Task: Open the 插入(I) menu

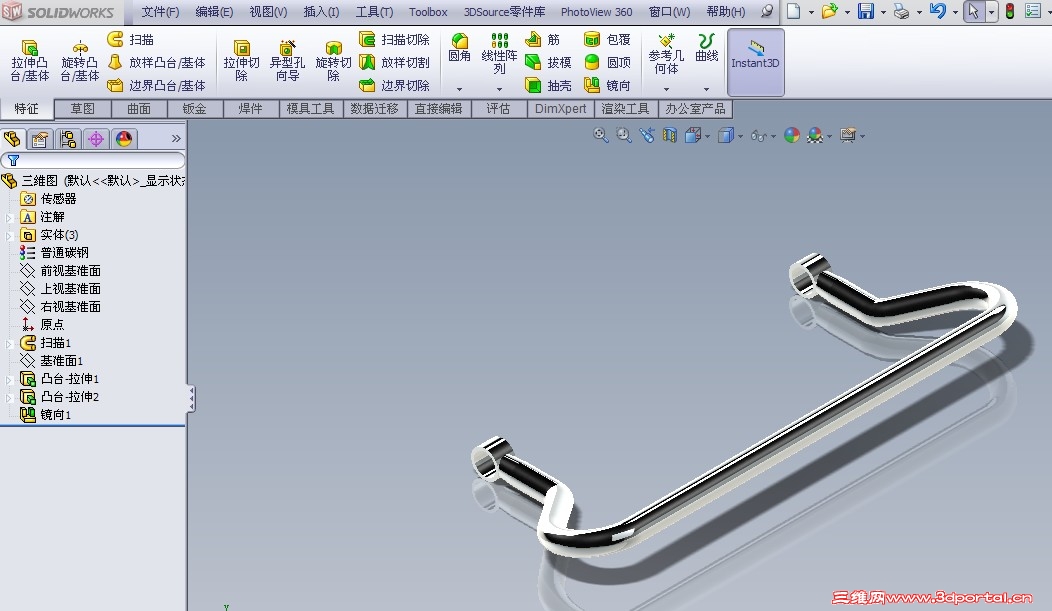Action: pyautogui.click(x=321, y=12)
